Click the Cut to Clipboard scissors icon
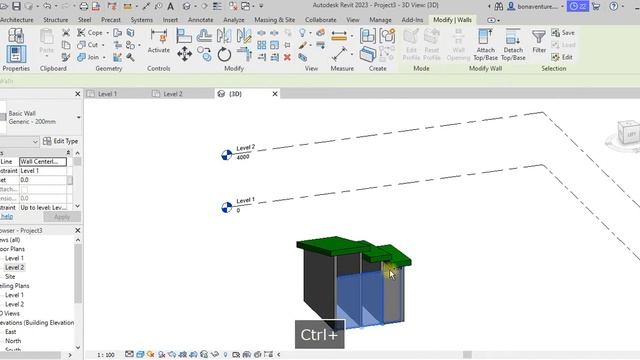 coord(66,32)
